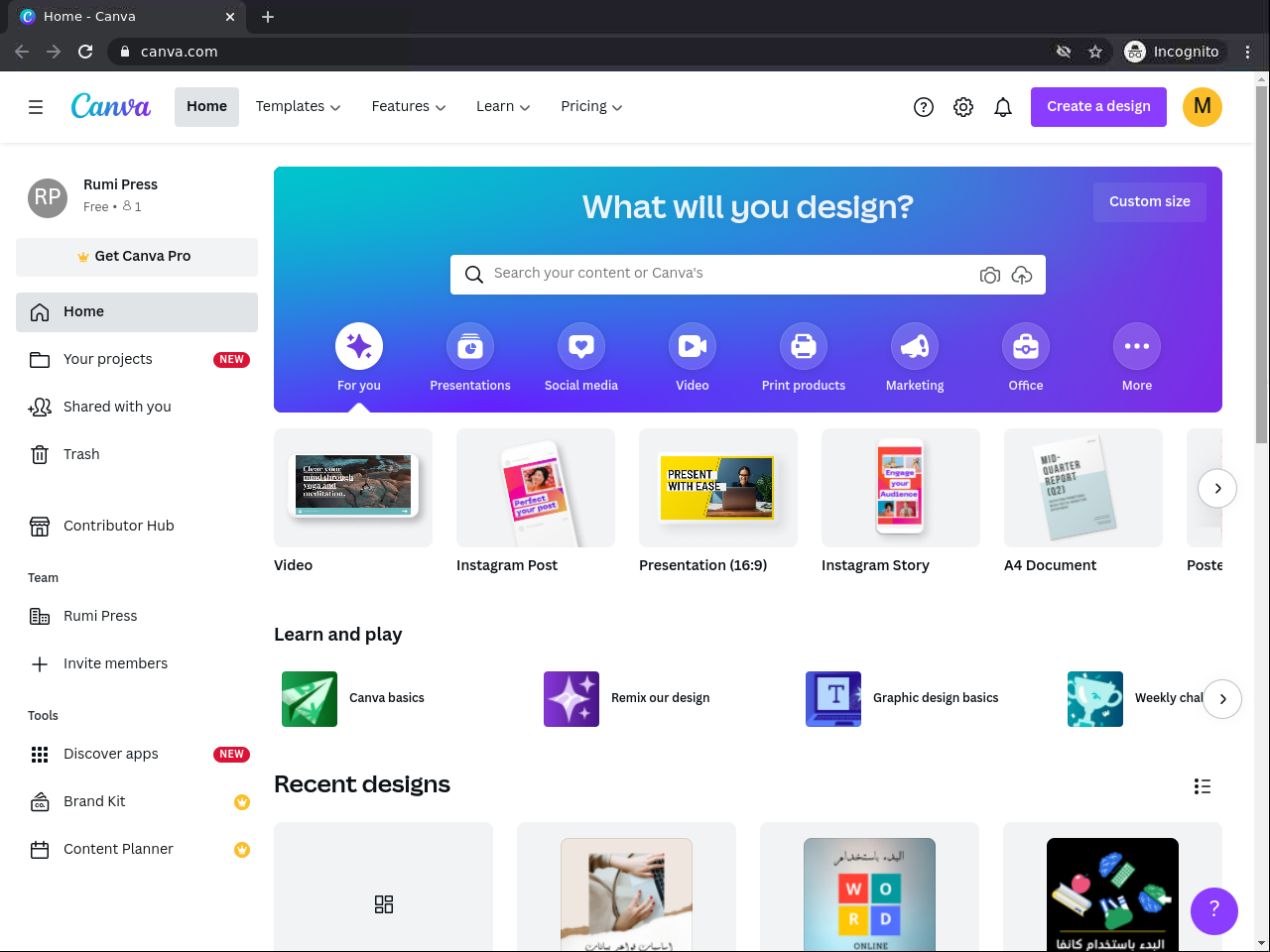1270x952 pixels.
Task: Select the Print products category icon
Action: [x=804, y=346]
